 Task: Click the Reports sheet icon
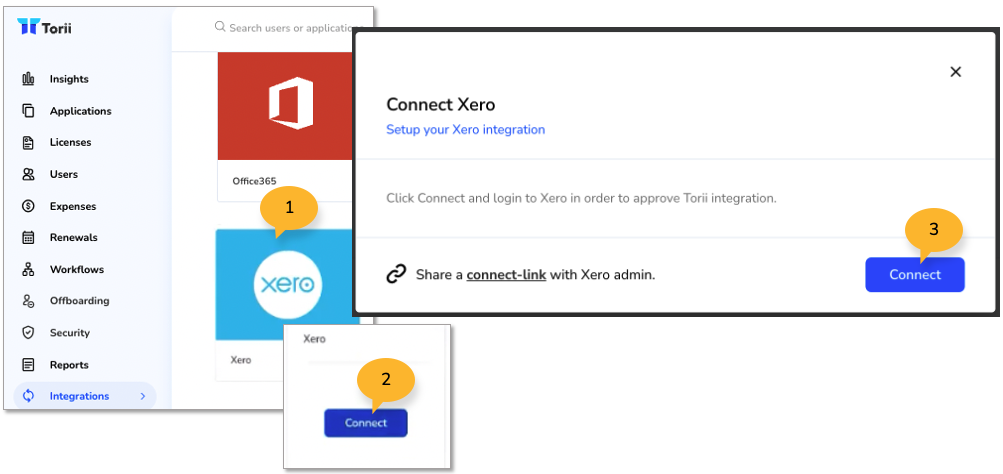pyautogui.click(x=28, y=365)
